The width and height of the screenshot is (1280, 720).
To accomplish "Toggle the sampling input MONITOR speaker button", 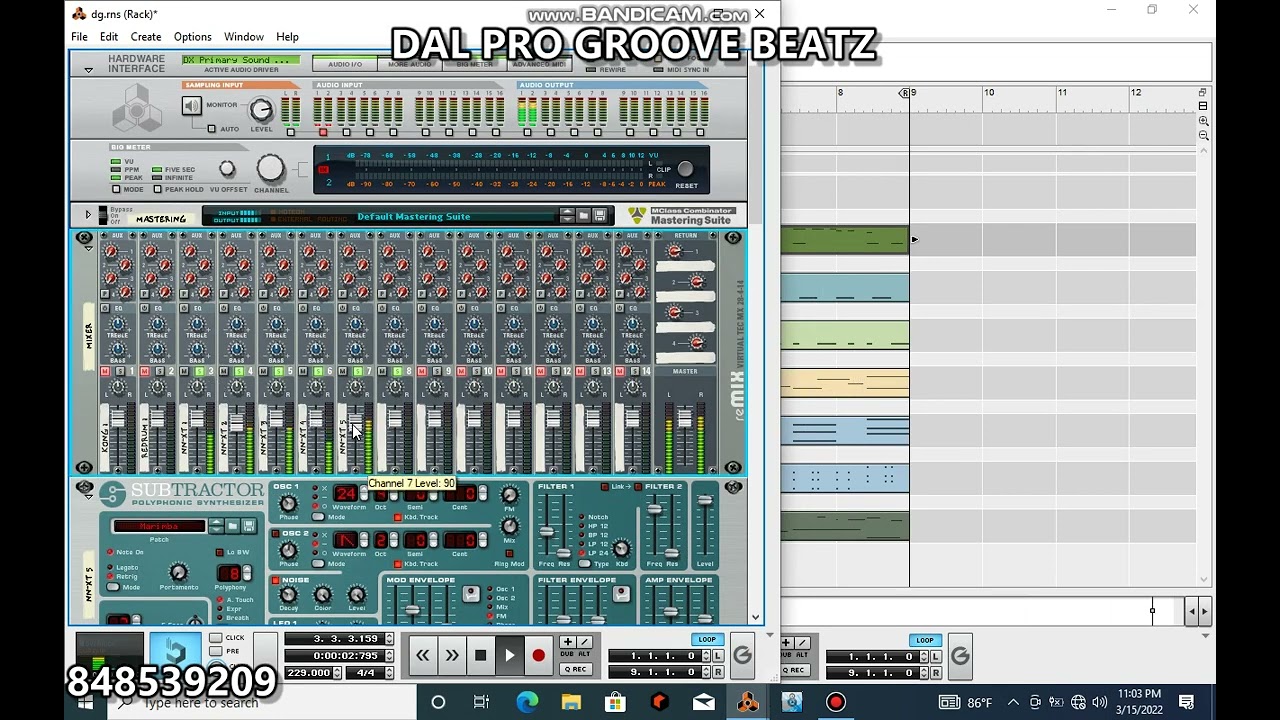I will pyautogui.click(x=192, y=105).
